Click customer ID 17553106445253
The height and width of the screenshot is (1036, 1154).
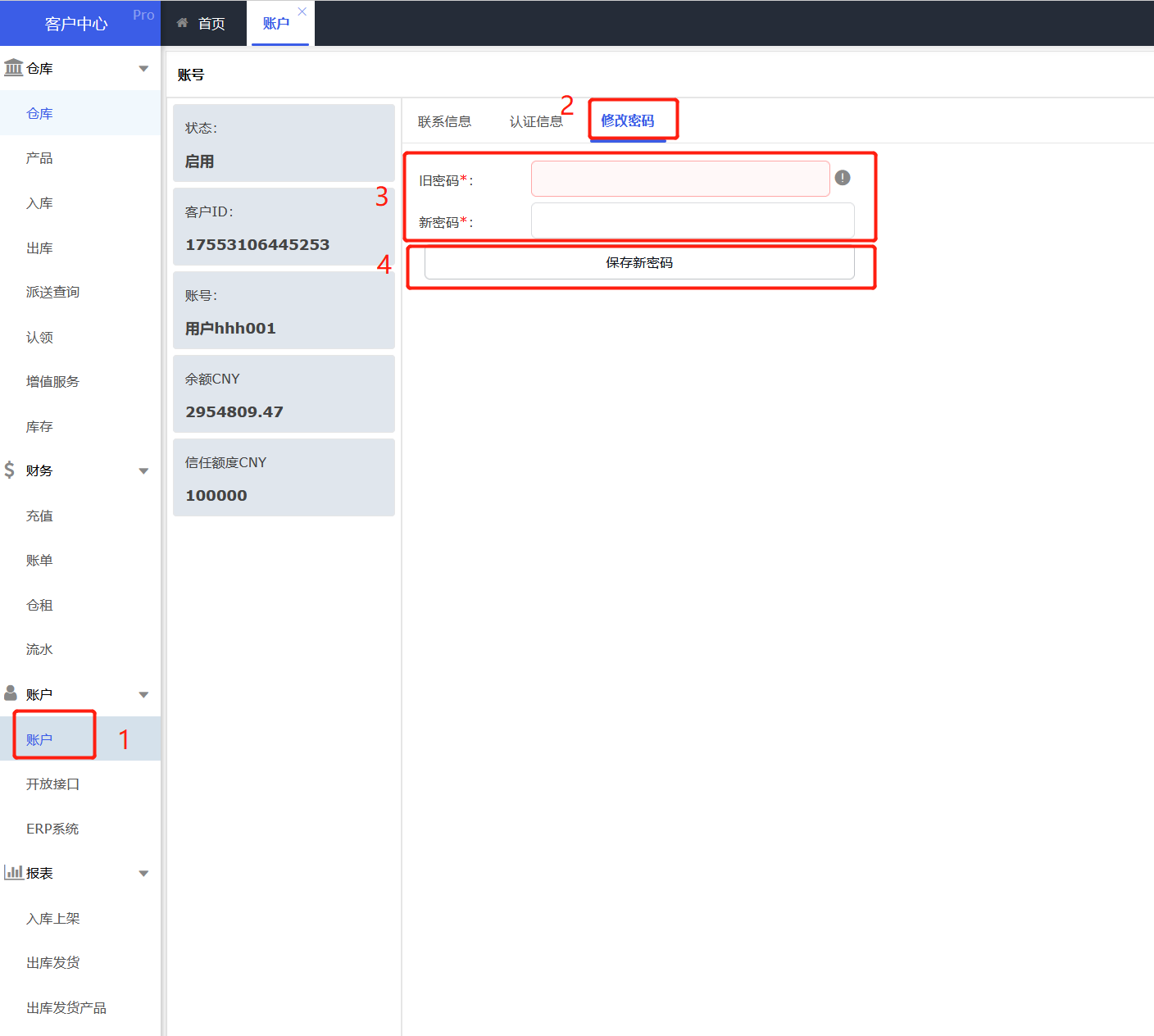pyautogui.click(x=257, y=244)
